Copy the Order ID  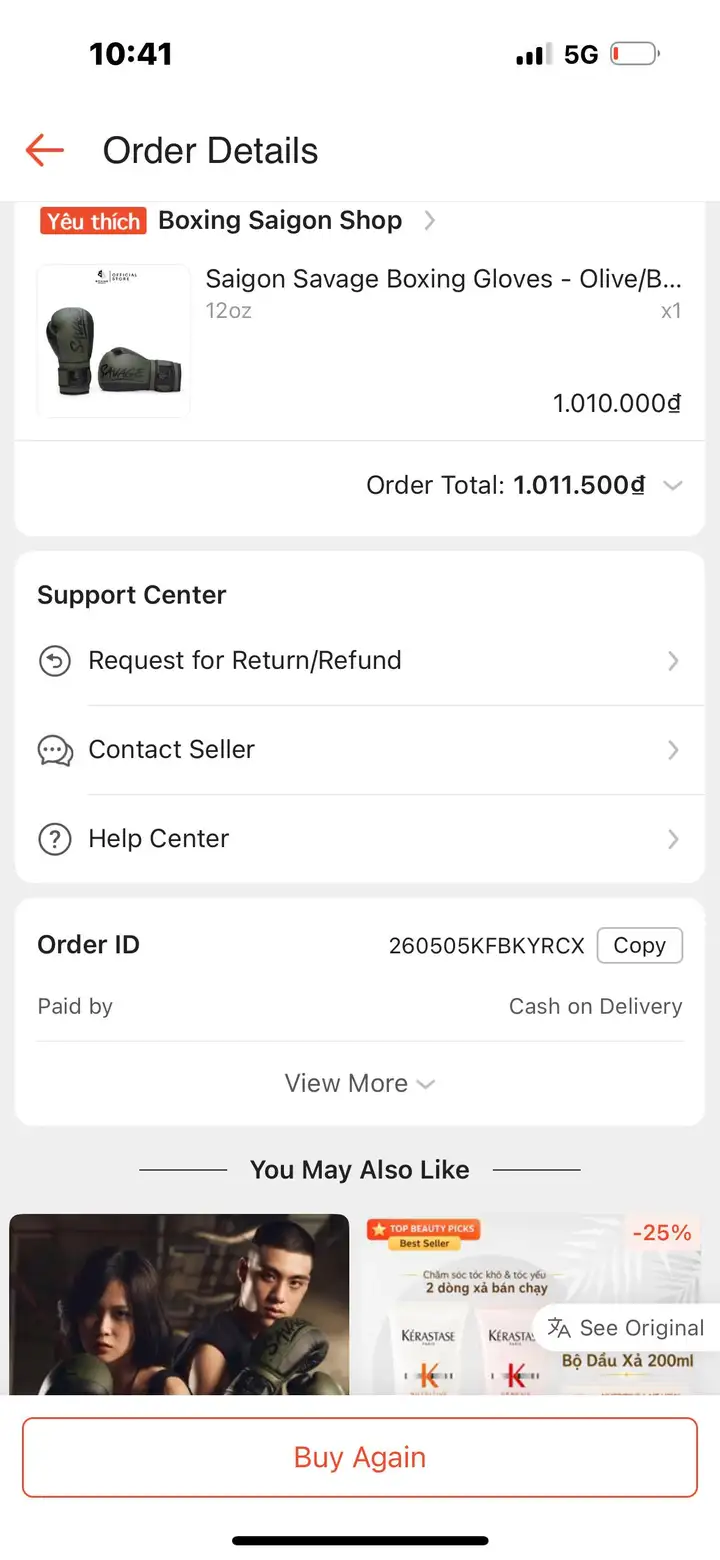tap(640, 946)
